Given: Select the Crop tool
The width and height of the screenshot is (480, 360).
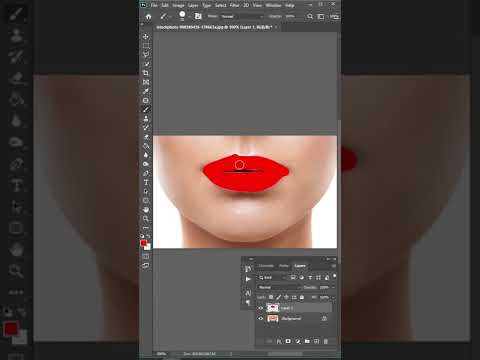Looking at the screenshot, I should [146, 73].
